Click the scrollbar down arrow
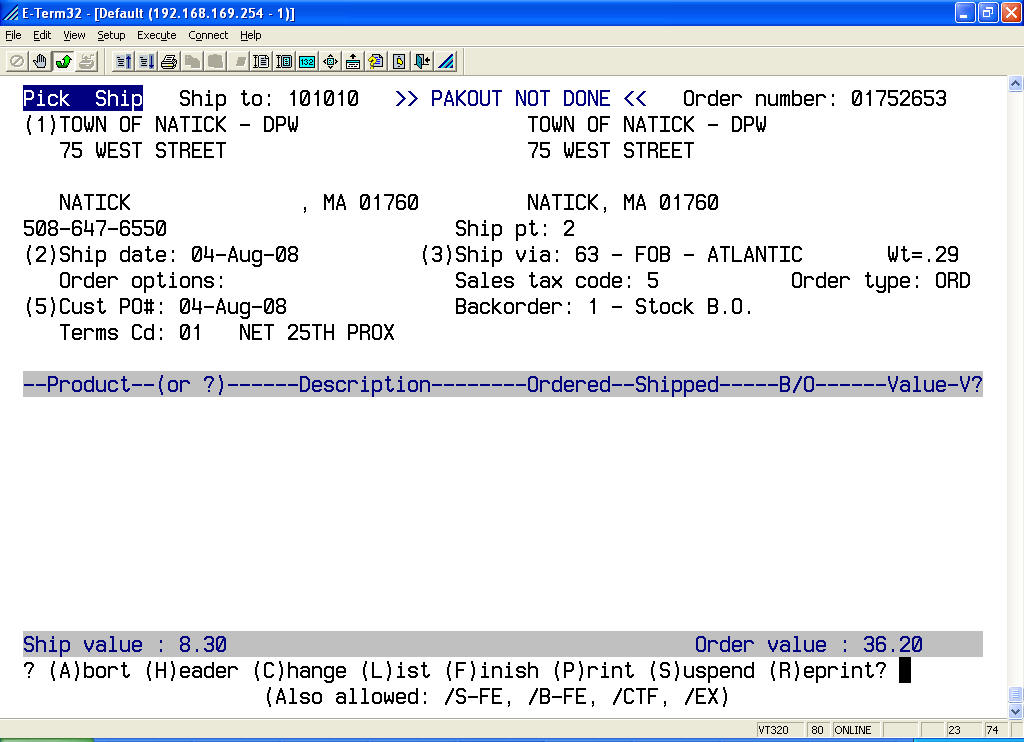Viewport: 1024px width, 742px height. click(1016, 711)
